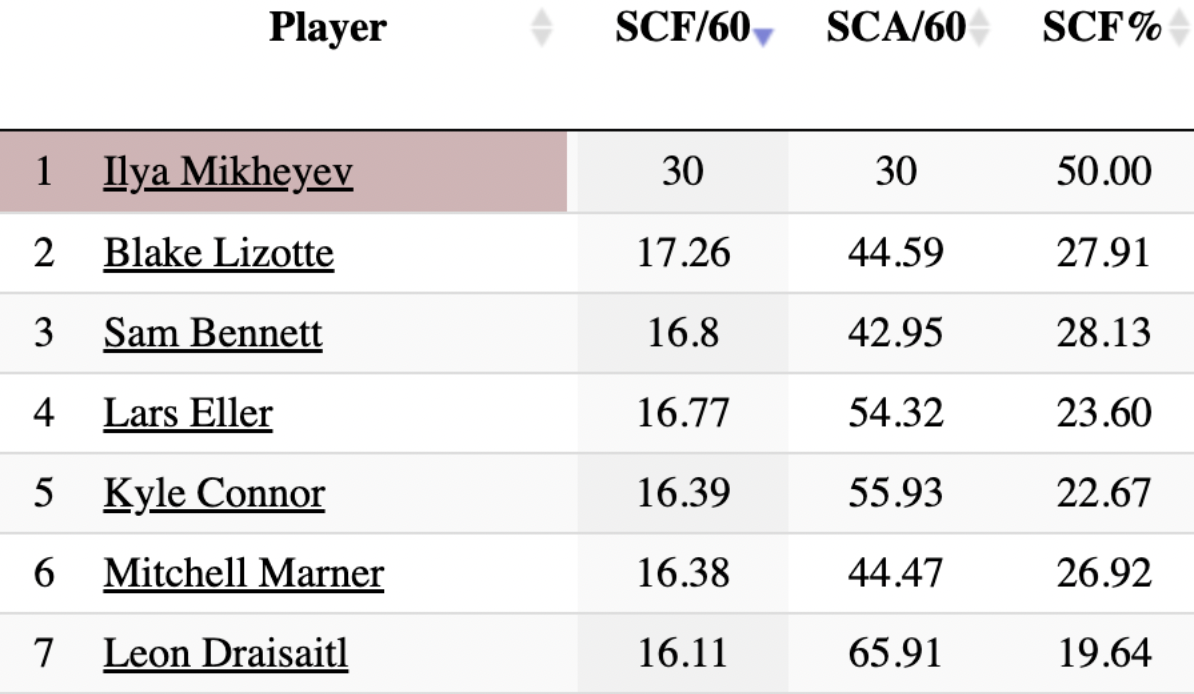Sort by the SCF% column header
The image size is (1194, 694).
1102,28
